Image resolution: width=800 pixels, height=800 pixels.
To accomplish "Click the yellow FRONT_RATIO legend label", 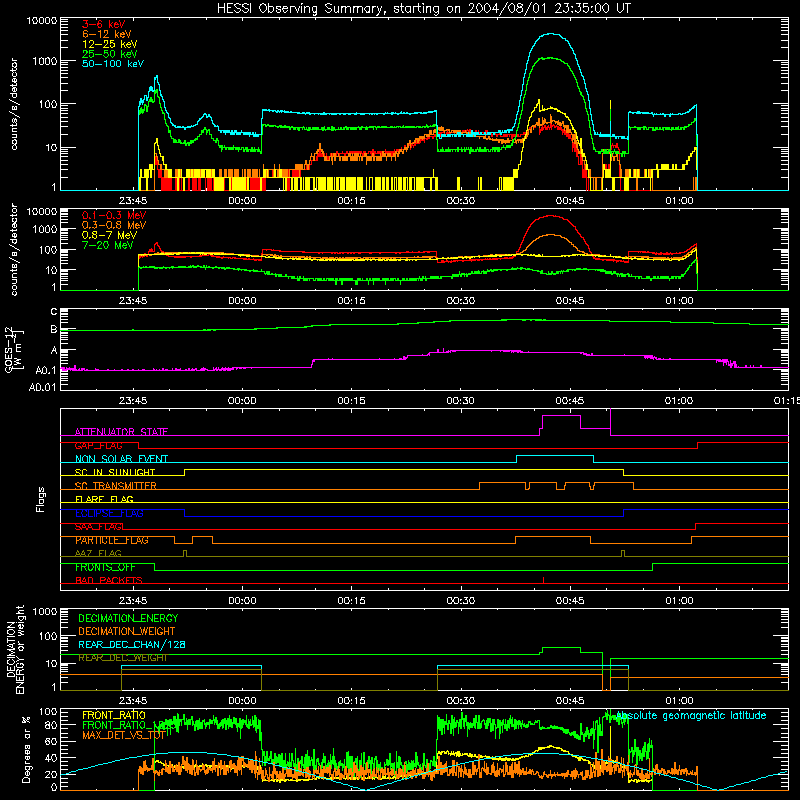I will [114, 715].
